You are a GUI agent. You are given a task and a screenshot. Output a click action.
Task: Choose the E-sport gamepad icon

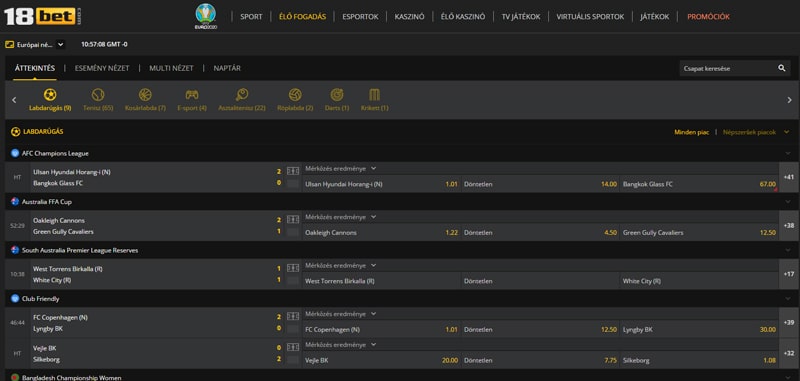192,95
